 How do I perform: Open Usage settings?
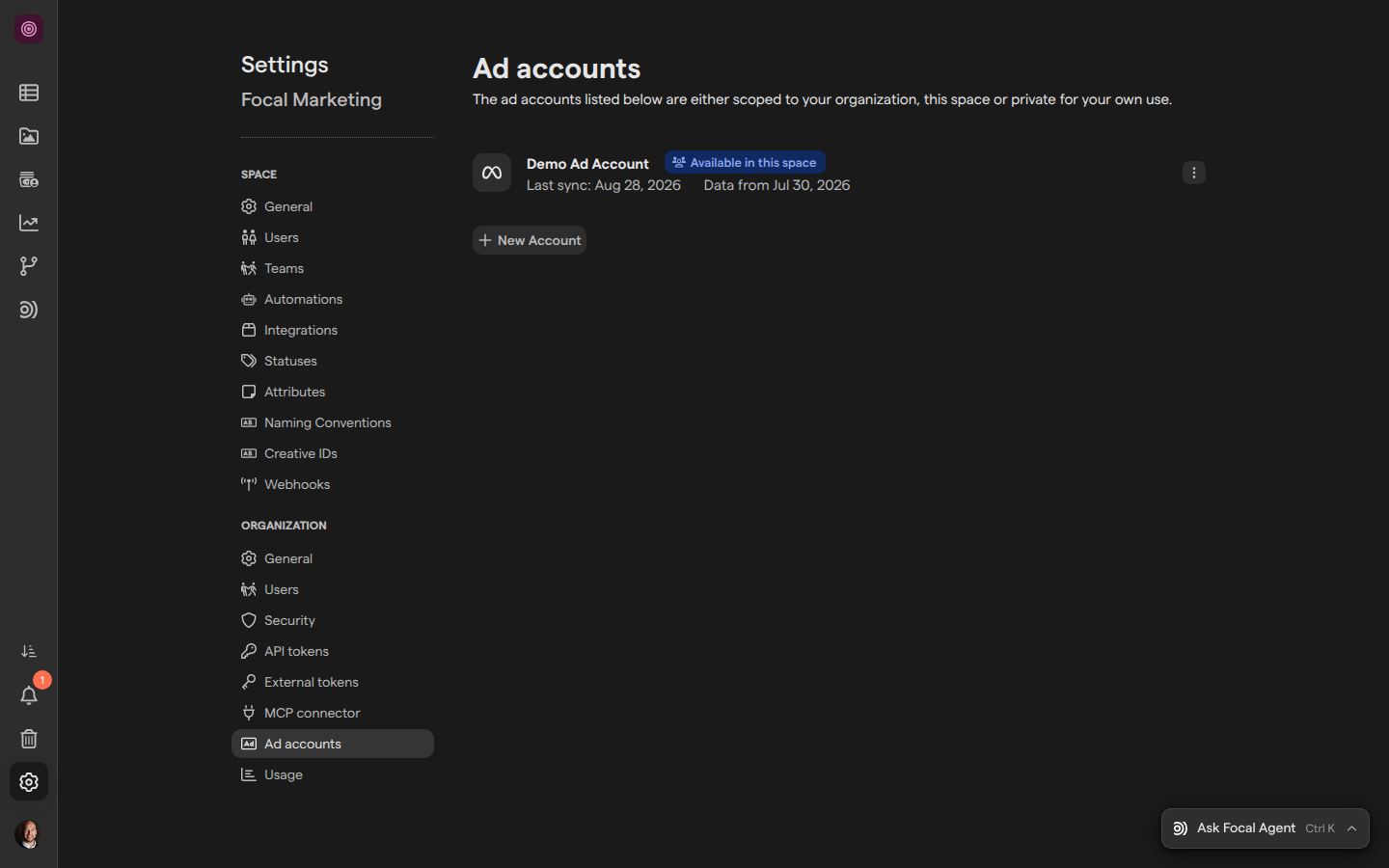[333, 774]
